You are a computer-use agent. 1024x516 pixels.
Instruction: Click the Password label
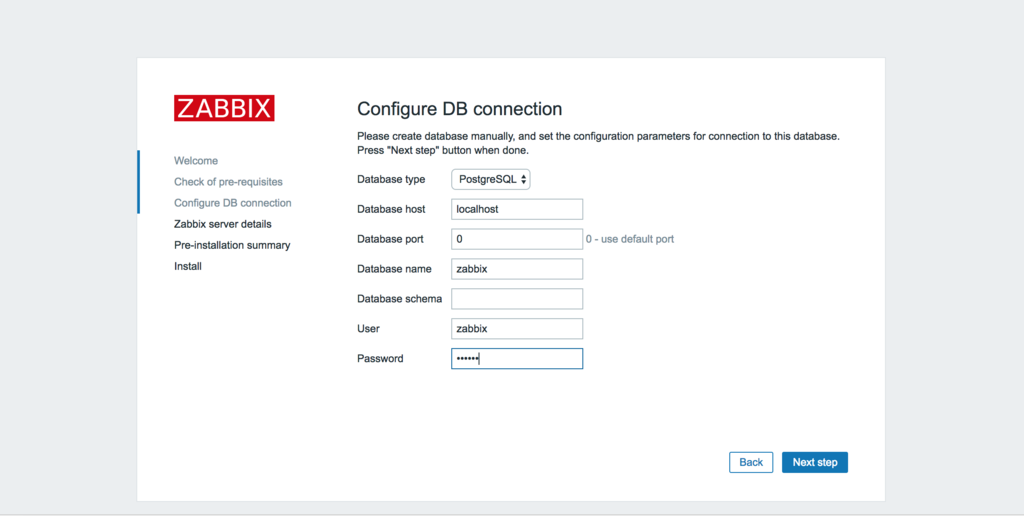pyautogui.click(x=380, y=359)
